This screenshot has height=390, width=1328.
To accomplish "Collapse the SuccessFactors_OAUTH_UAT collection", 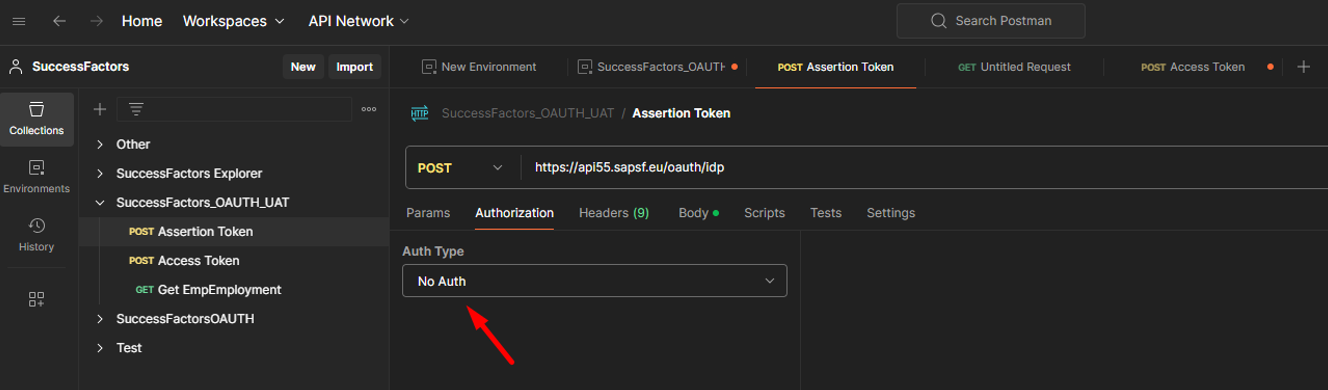I will pyautogui.click(x=100, y=202).
